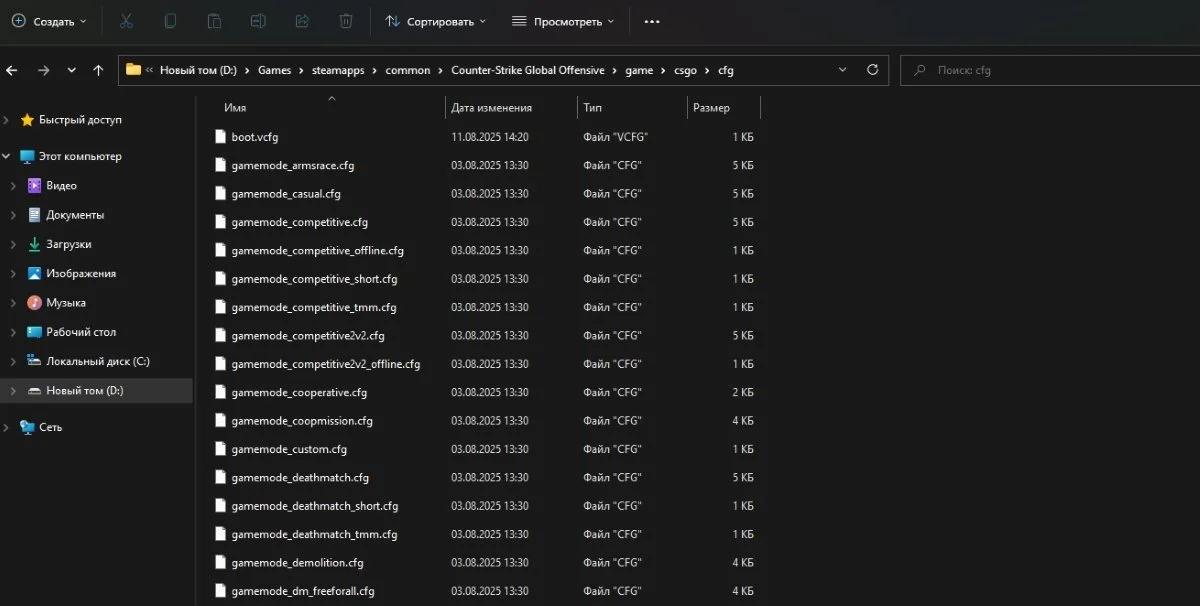
Task: Click the Локальный диск (C:) drive icon
Action: click(34, 361)
